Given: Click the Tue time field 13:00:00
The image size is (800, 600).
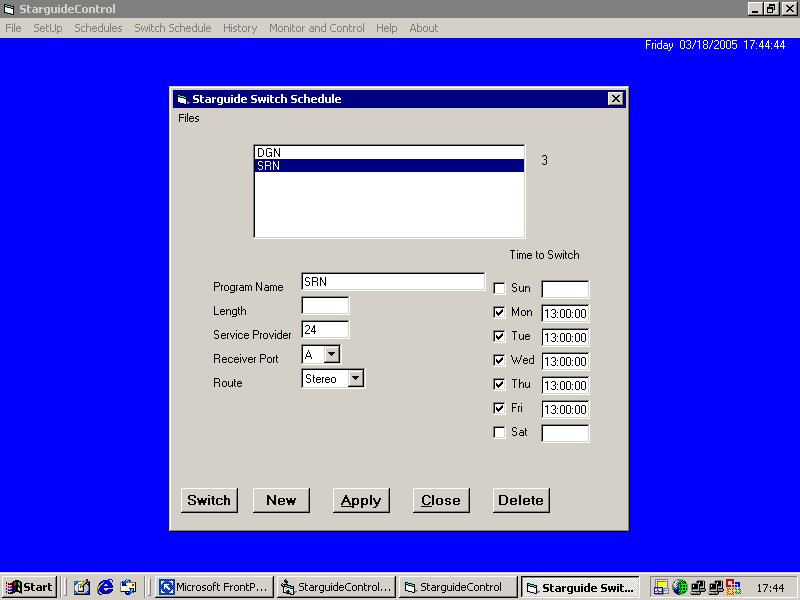Looking at the screenshot, I should [x=565, y=337].
